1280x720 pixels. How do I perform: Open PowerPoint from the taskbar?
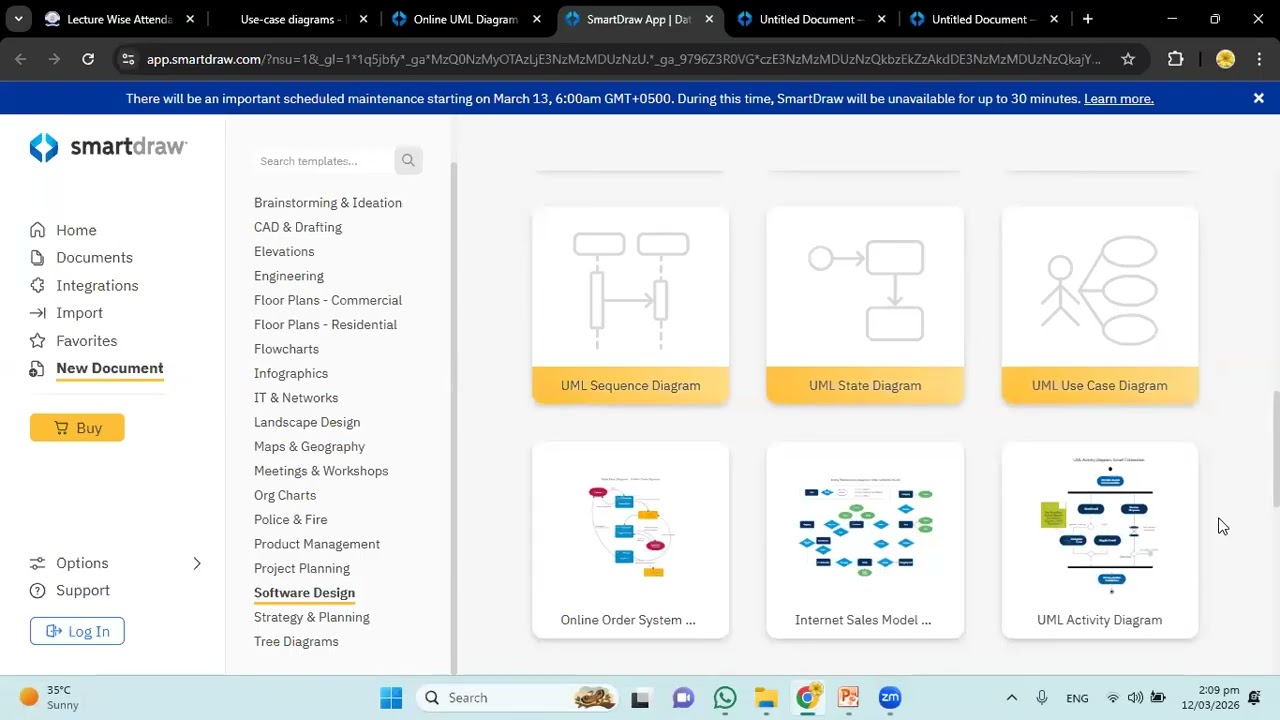tap(849, 697)
